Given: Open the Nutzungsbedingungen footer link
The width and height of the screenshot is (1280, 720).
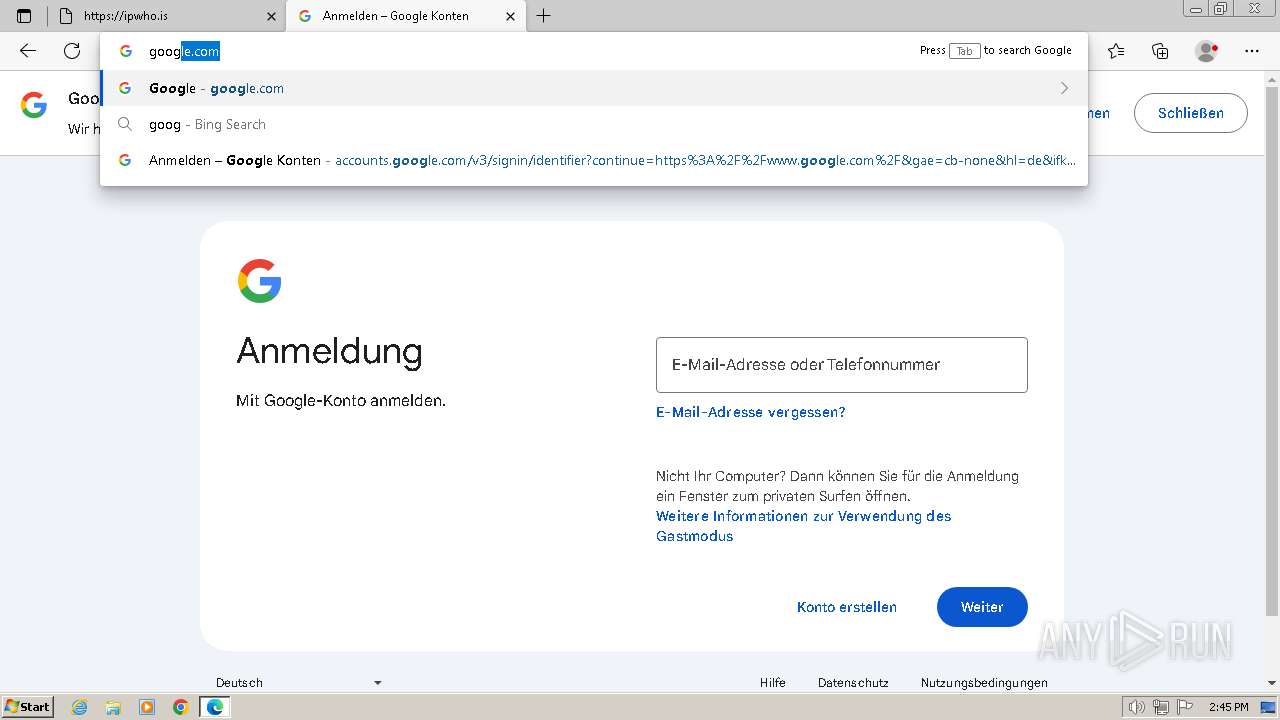Looking at the screenshot, I should tap(984, 683).
